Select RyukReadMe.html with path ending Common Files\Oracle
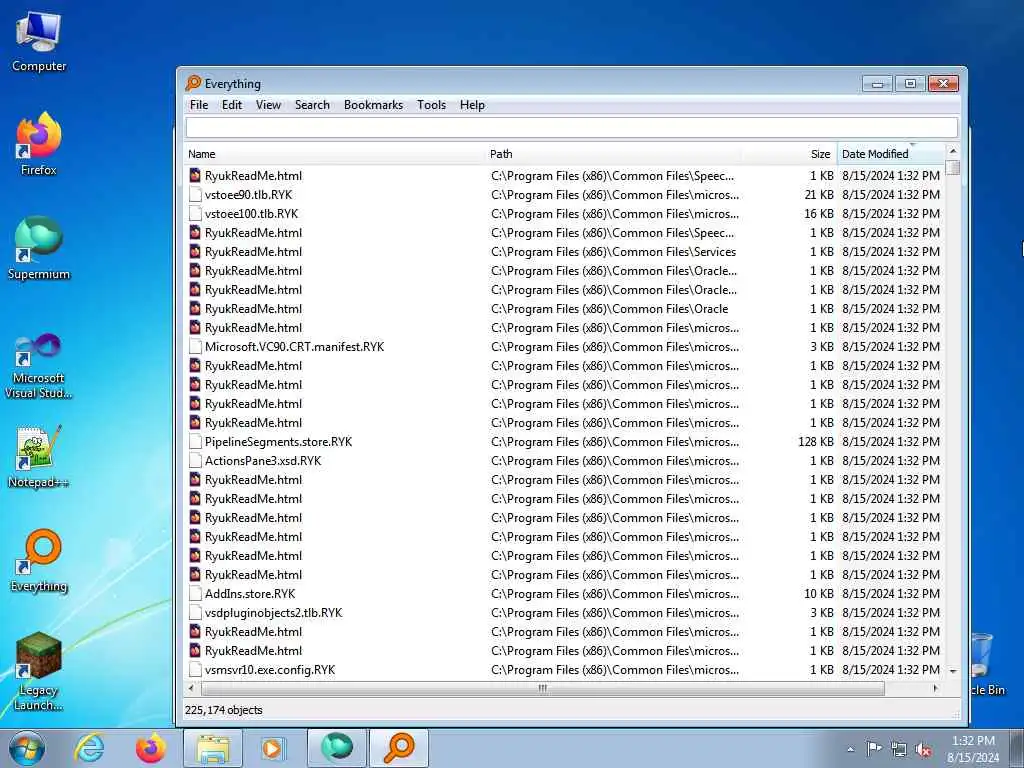 click(253, 308)
